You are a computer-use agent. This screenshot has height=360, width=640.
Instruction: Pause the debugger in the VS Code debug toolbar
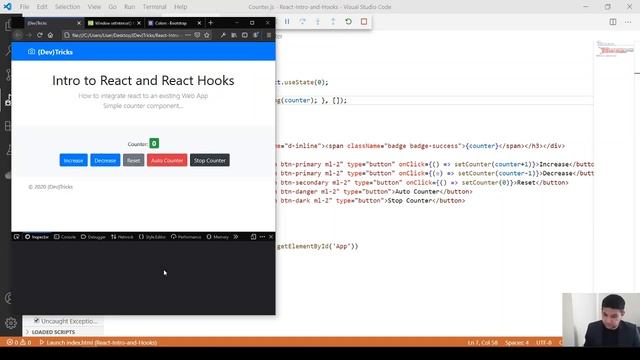(x=287, y=22)
